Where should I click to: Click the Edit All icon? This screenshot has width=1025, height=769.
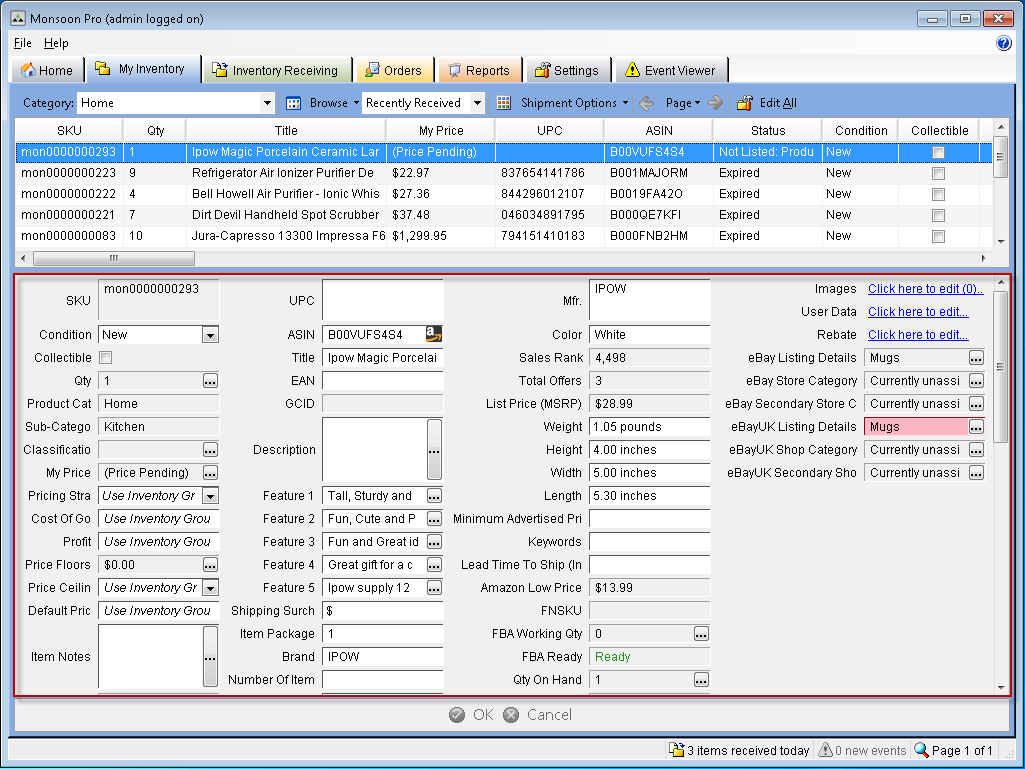(x=744, y=103)
